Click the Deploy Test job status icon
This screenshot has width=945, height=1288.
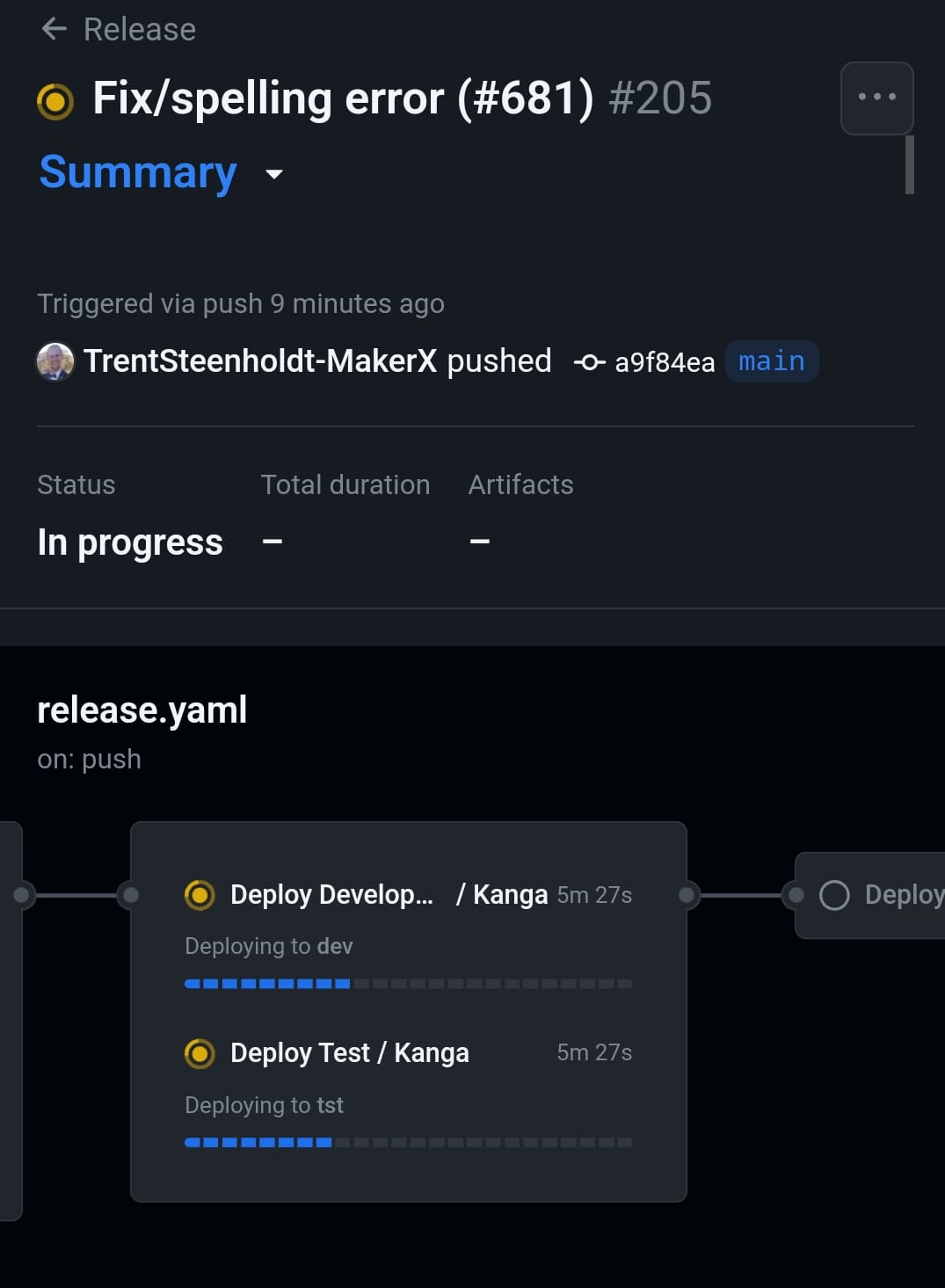[x=200, y=1053]
